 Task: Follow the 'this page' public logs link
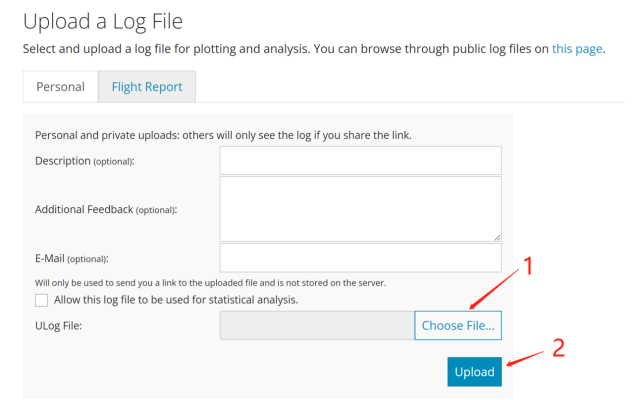577,49
